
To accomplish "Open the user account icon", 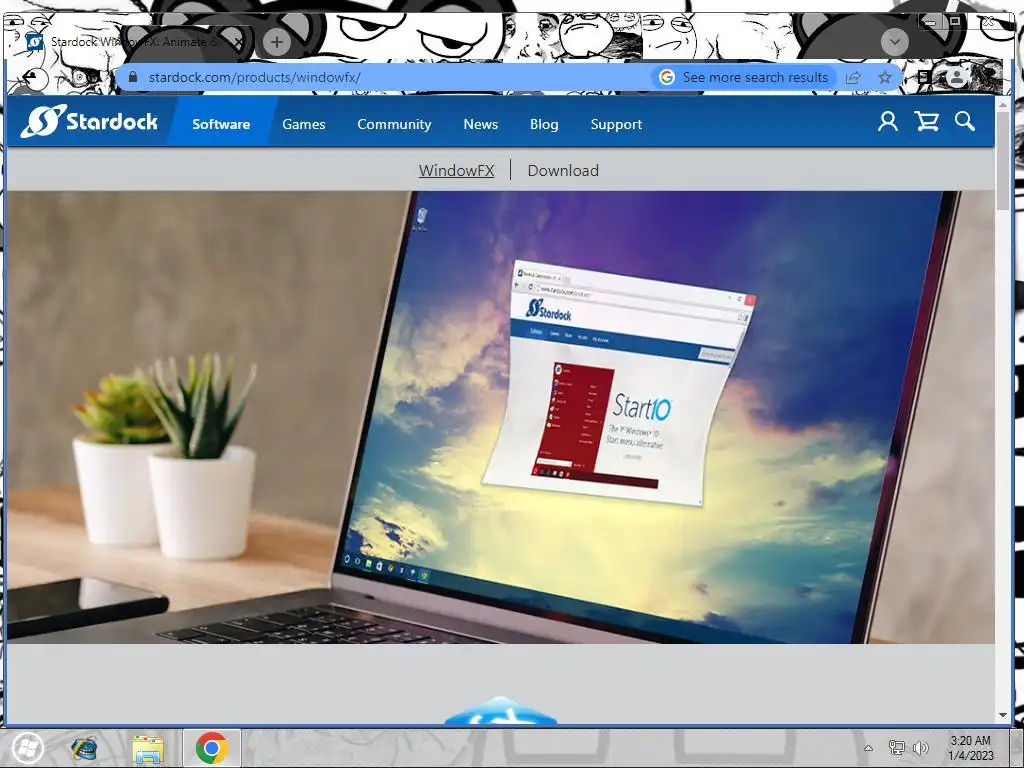I will tap(888, 121).
